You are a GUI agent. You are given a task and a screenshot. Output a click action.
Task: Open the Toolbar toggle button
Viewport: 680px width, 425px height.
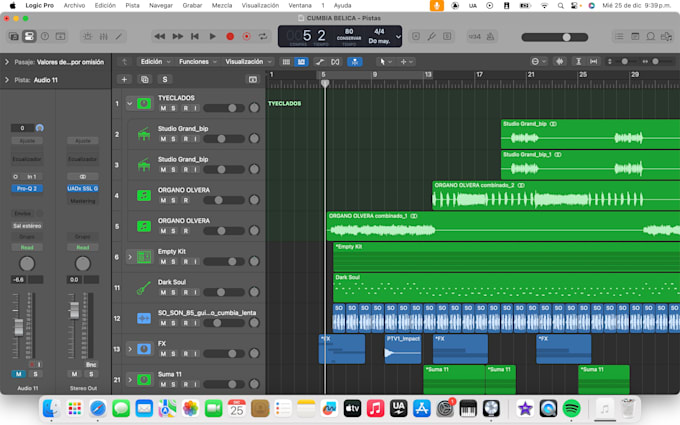[60, 36]
